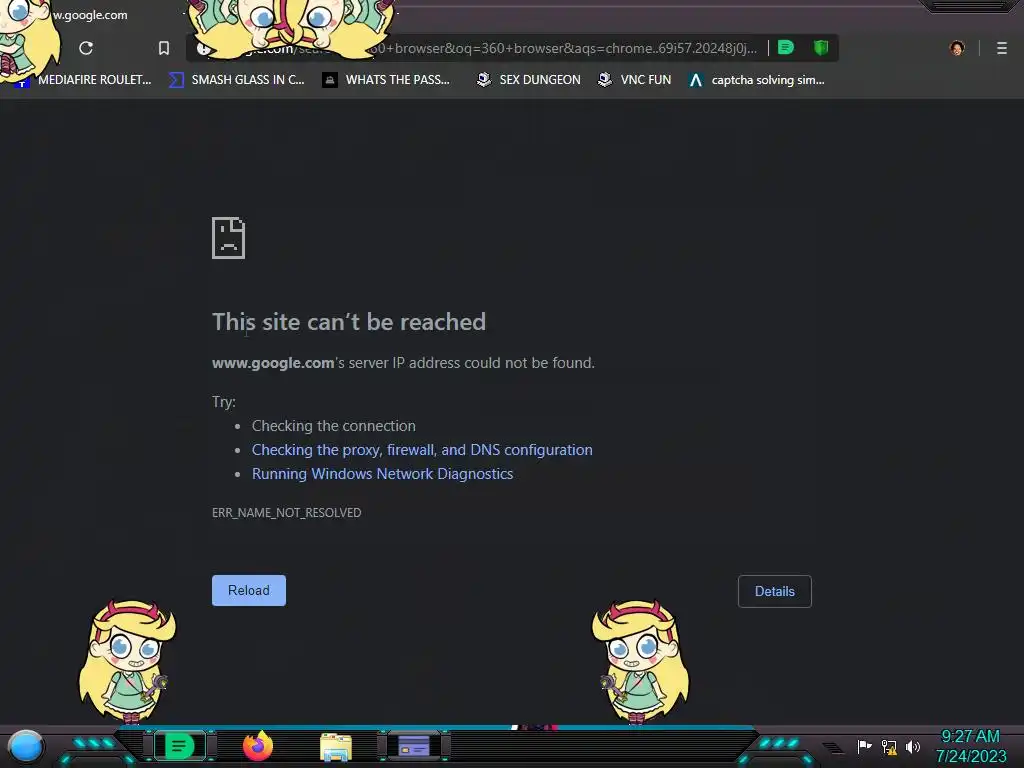The height and width of the screenshot is (768, 1024).
Task: Reload the page using toolbar refresh icon
Action: point(86,48)
